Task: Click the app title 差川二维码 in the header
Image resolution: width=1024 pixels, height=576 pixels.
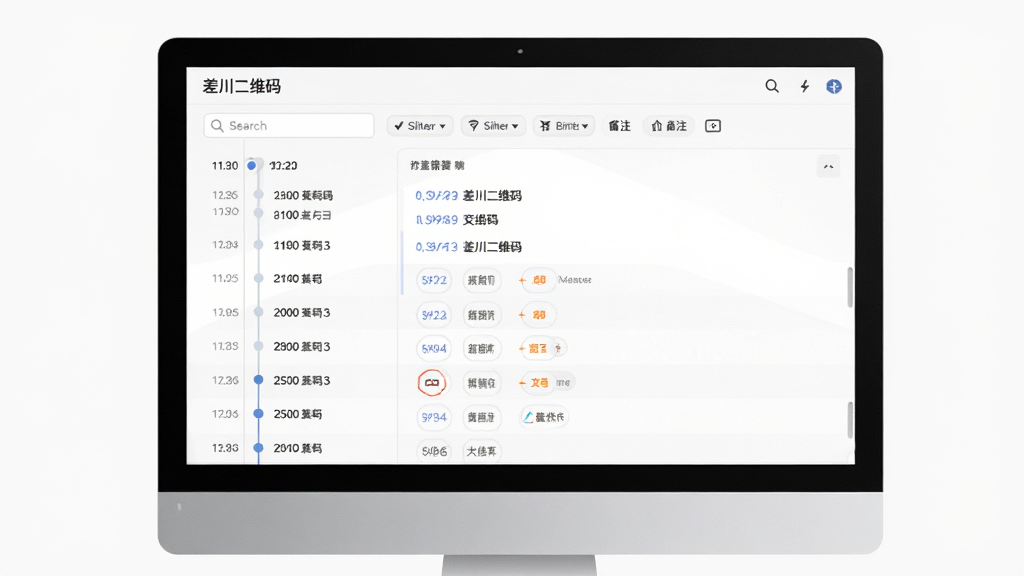Action: pos(242,86)
